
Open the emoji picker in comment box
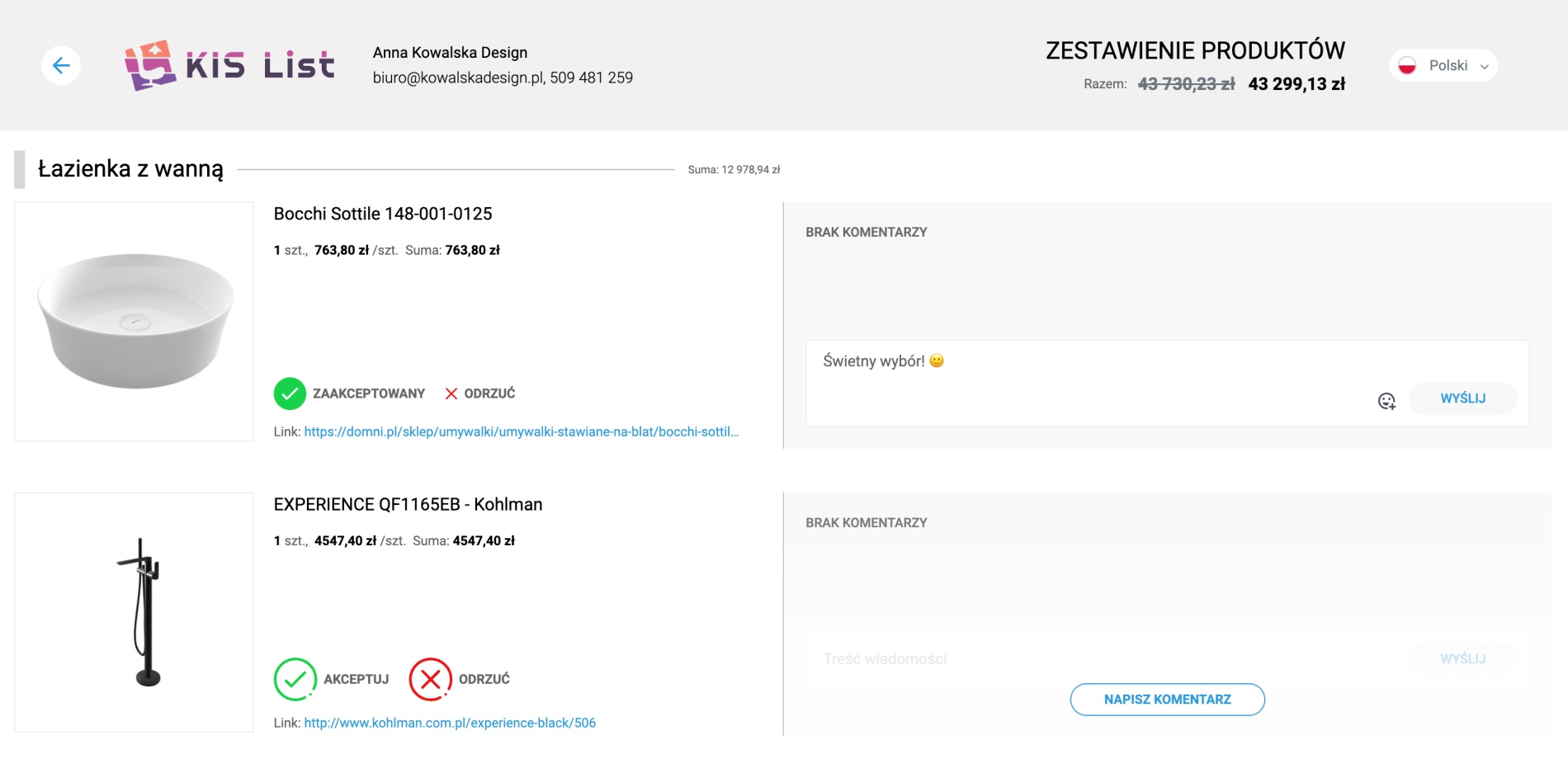click(1386, 401)
